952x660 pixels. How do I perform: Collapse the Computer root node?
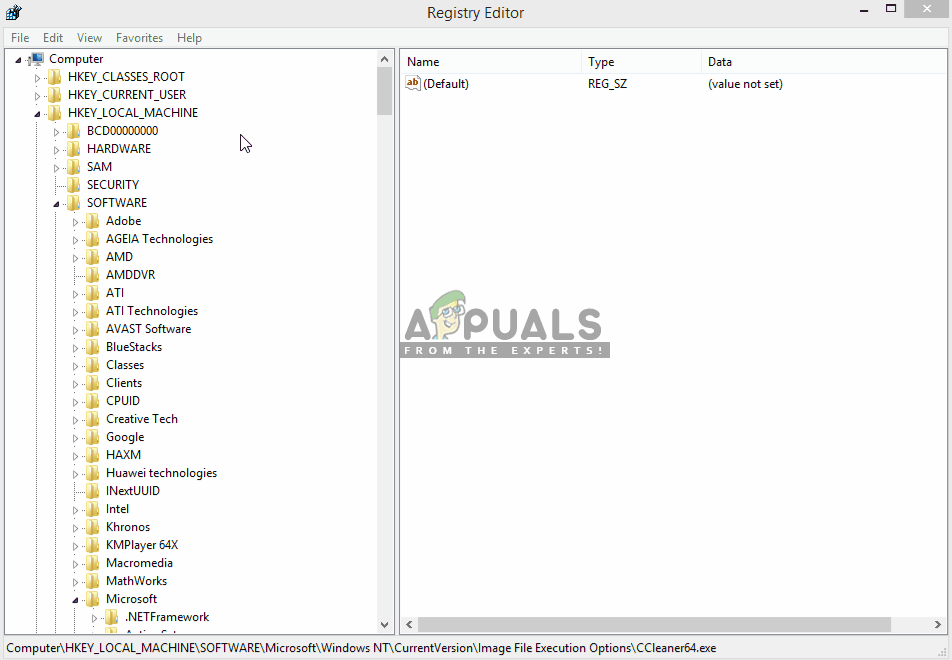(18, 60)
